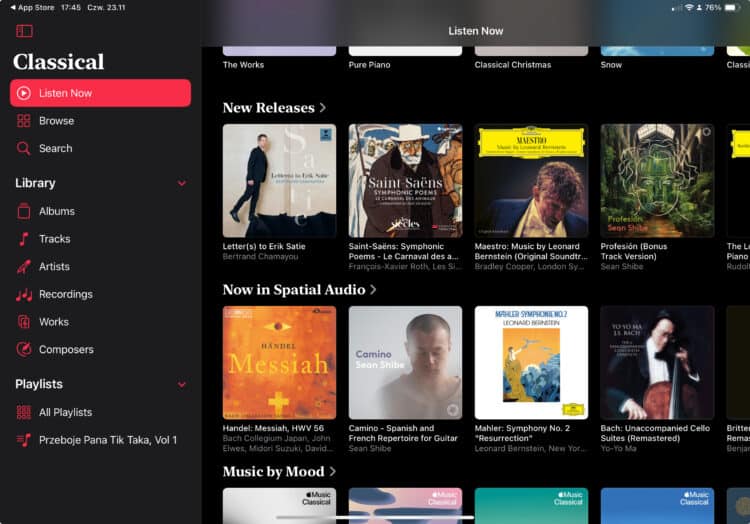Open Saint-Saëns Symphonic Poems album cover
The height and width of the screenshot is (524, 750).
(x=406, y=181)
